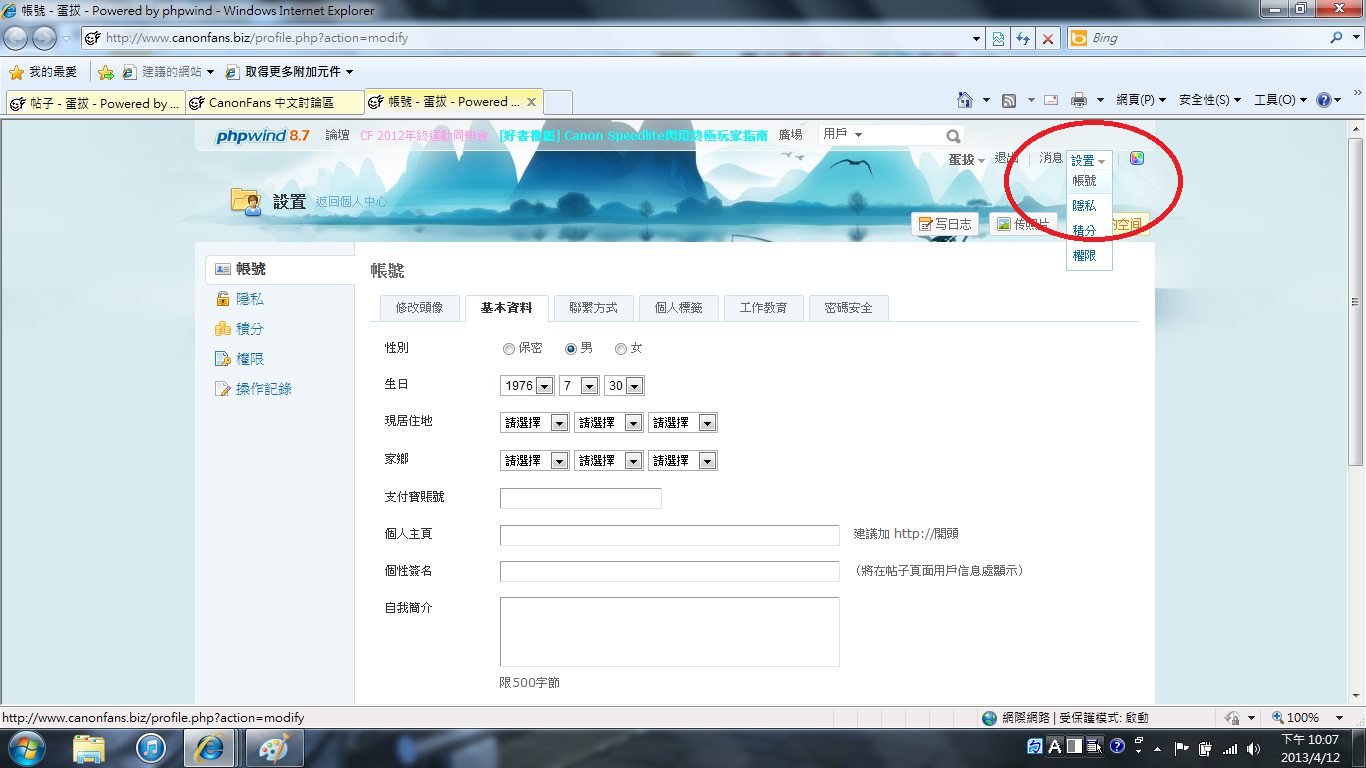Click the read mail icon

(x=1051, y=100)
